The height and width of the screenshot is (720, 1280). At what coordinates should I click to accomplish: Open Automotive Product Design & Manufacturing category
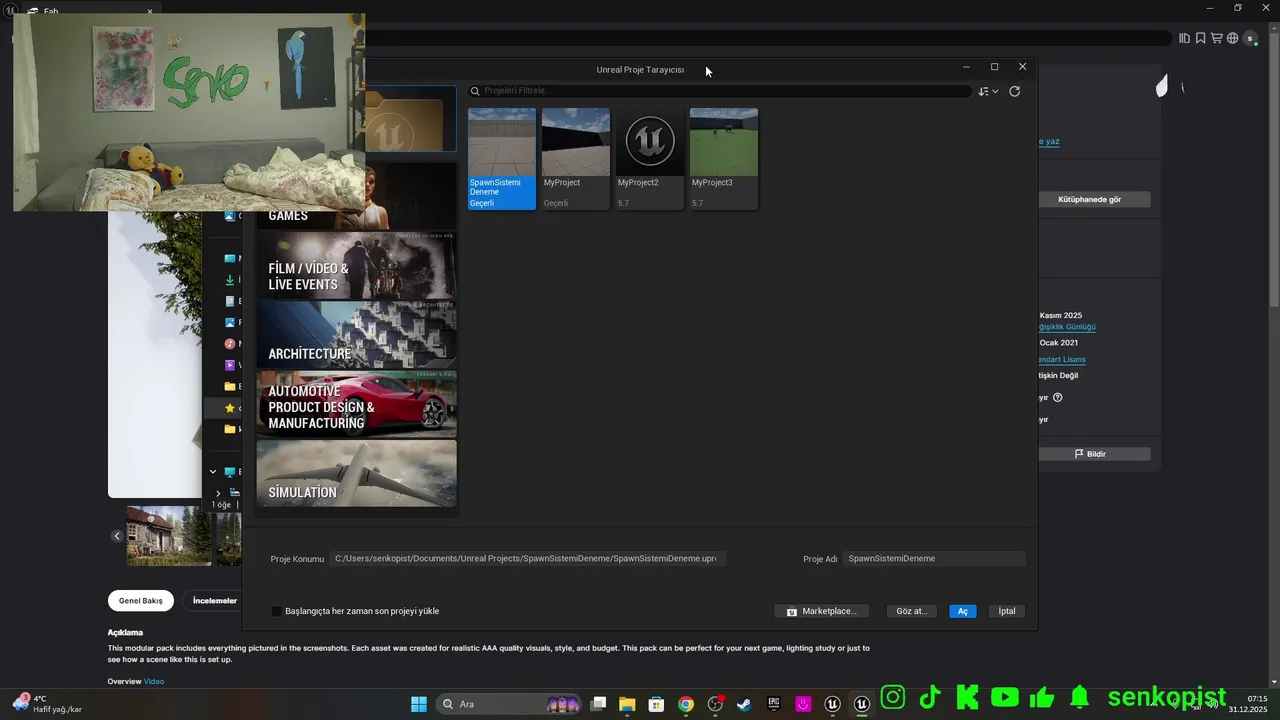[x=357, y=404]
